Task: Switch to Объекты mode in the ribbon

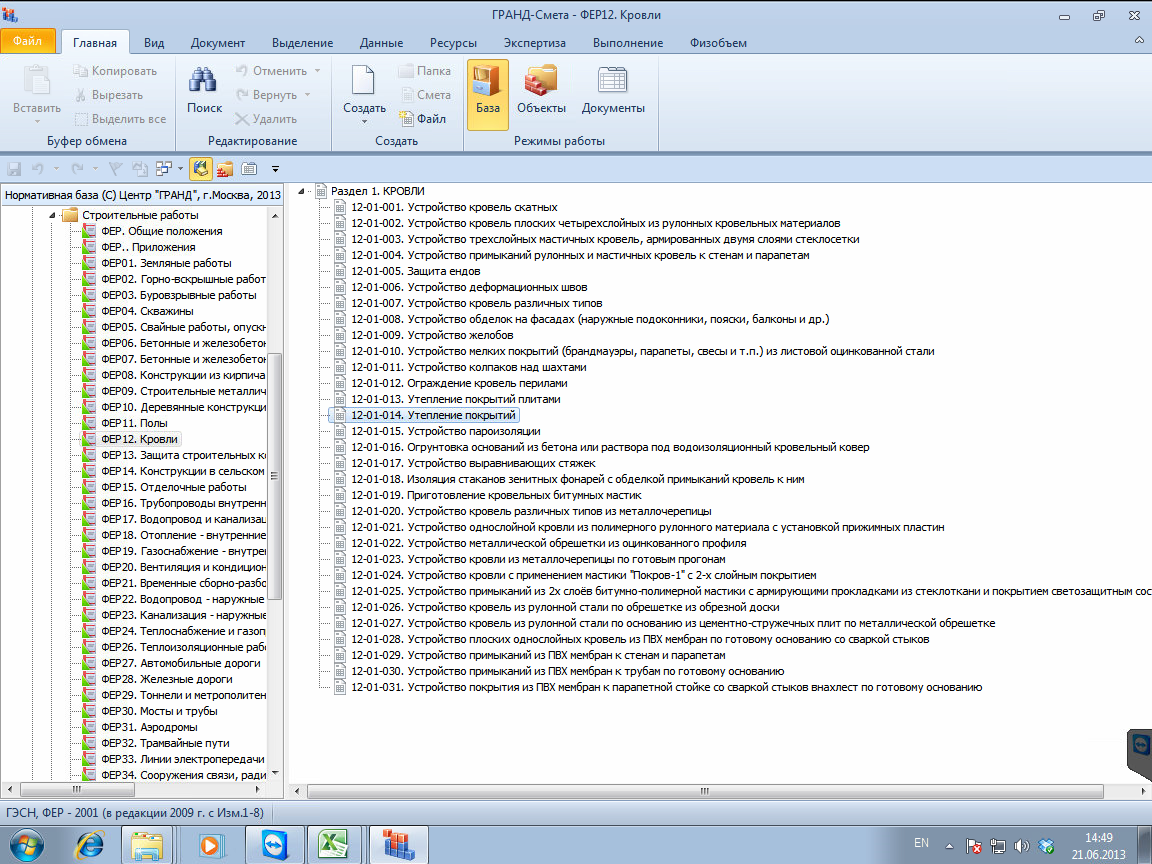Action: (541, 90)
